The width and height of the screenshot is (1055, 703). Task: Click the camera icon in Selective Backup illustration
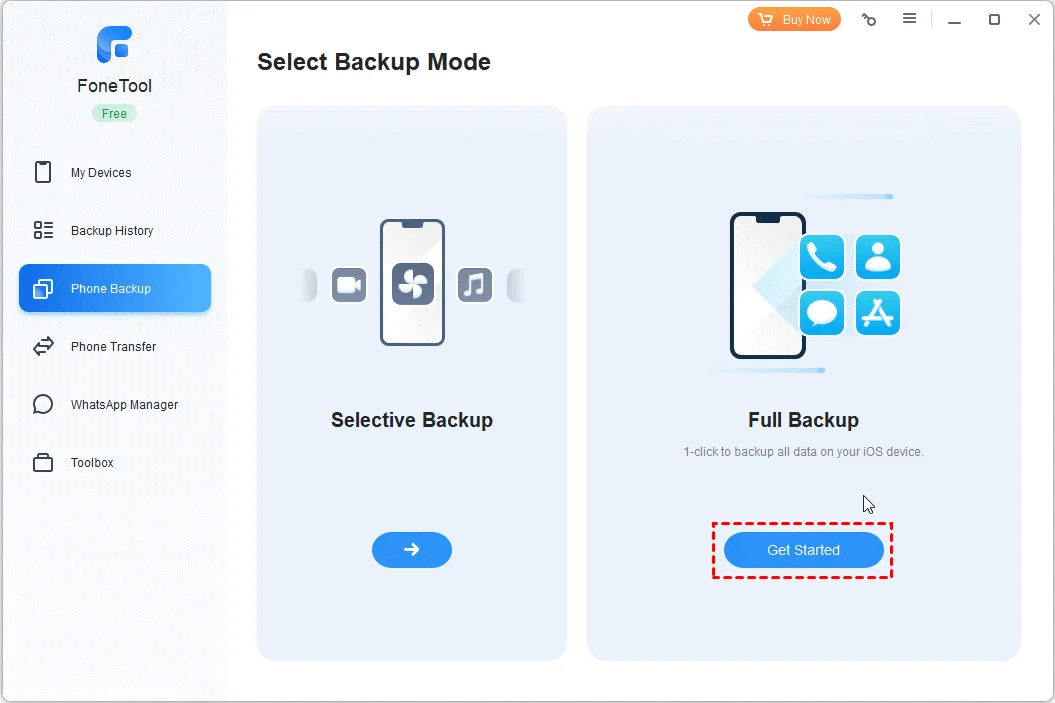click(349, 285)
